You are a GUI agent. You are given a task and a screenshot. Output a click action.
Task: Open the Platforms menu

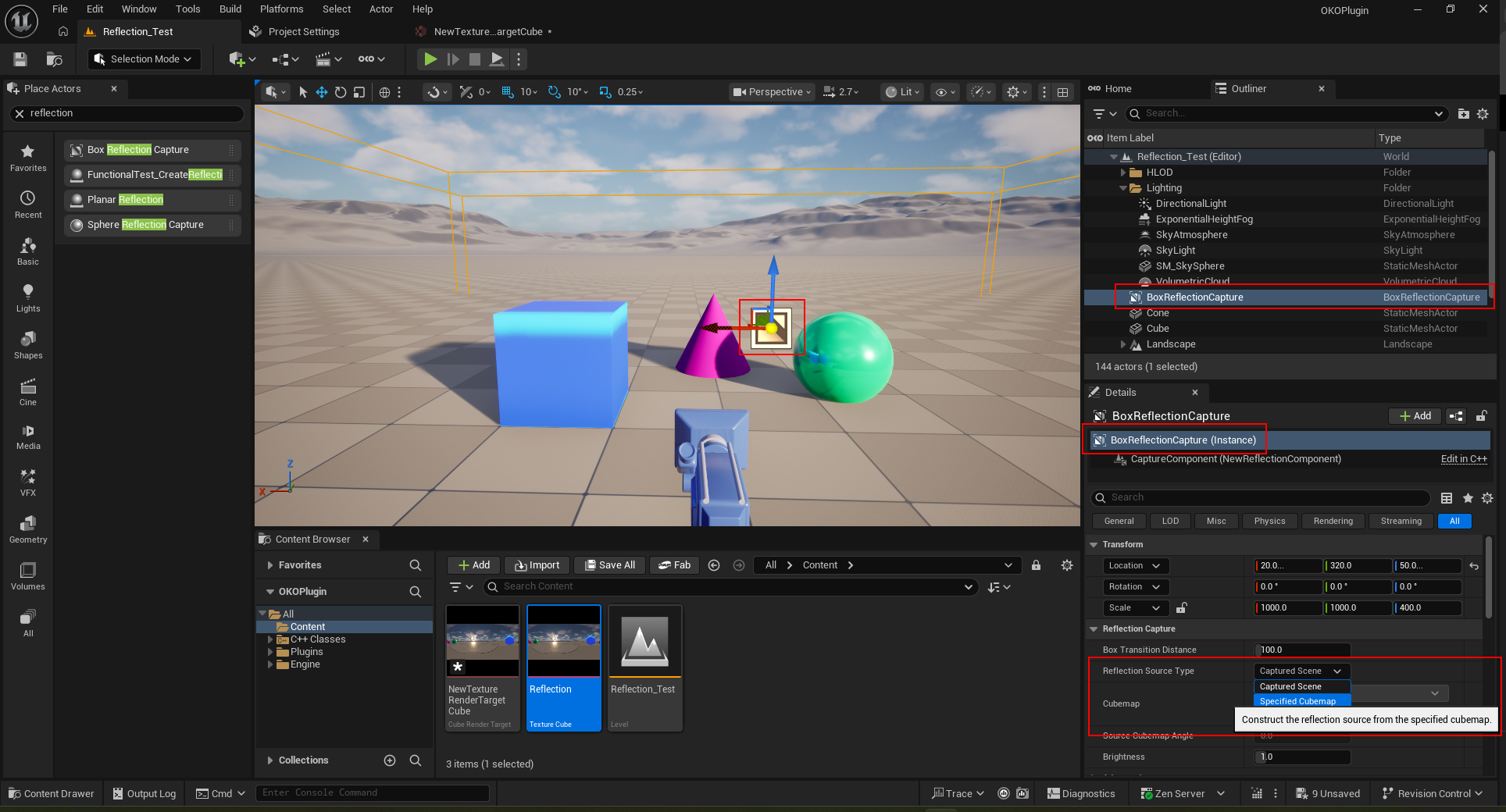pos(282,9)
